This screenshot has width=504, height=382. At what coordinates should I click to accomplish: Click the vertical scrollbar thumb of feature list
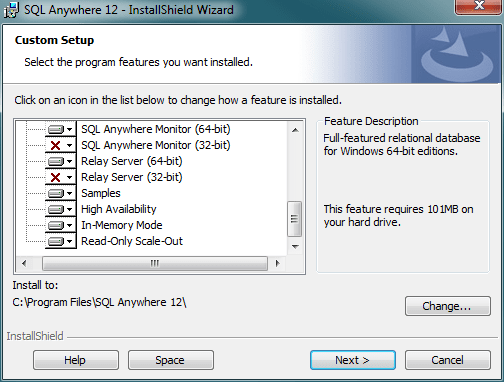point(295,219)
